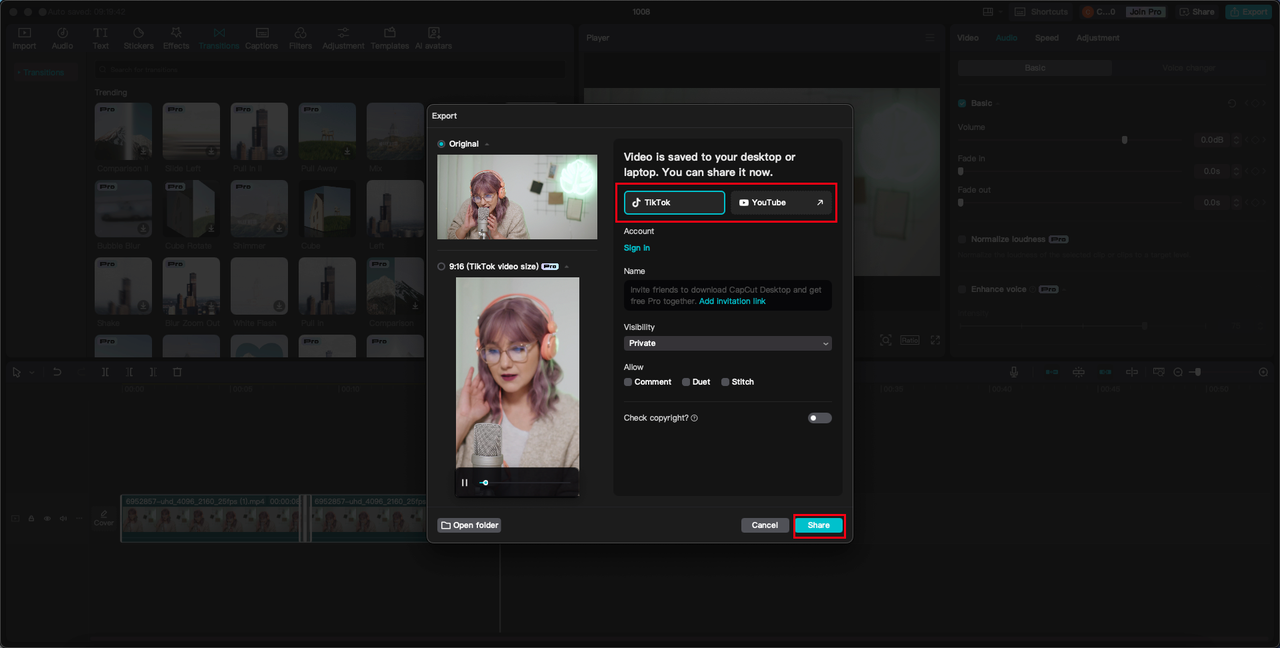Collapse the 9:16 preview arrow
The image size is (1280, 648).
(566, 267)
